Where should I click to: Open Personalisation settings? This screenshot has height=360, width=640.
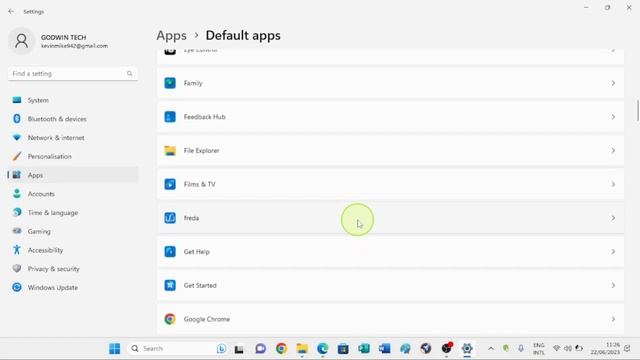73,156
